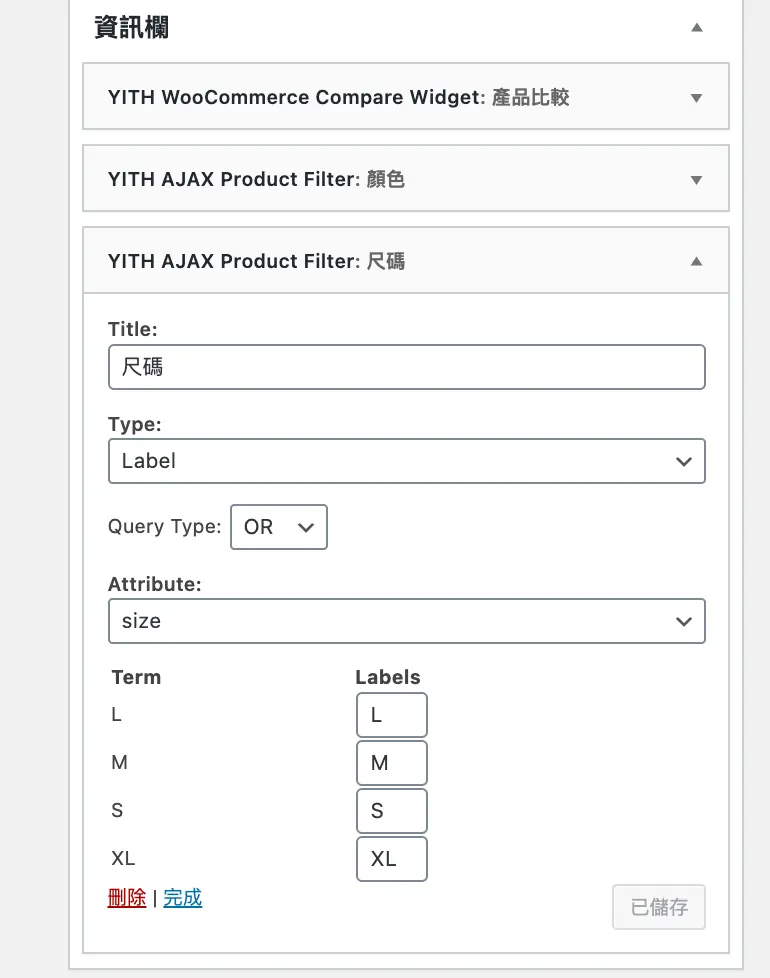Viewport: 770px width, 978px height.
Task: Click the label field for term XL
Action: tap(392, 859)
